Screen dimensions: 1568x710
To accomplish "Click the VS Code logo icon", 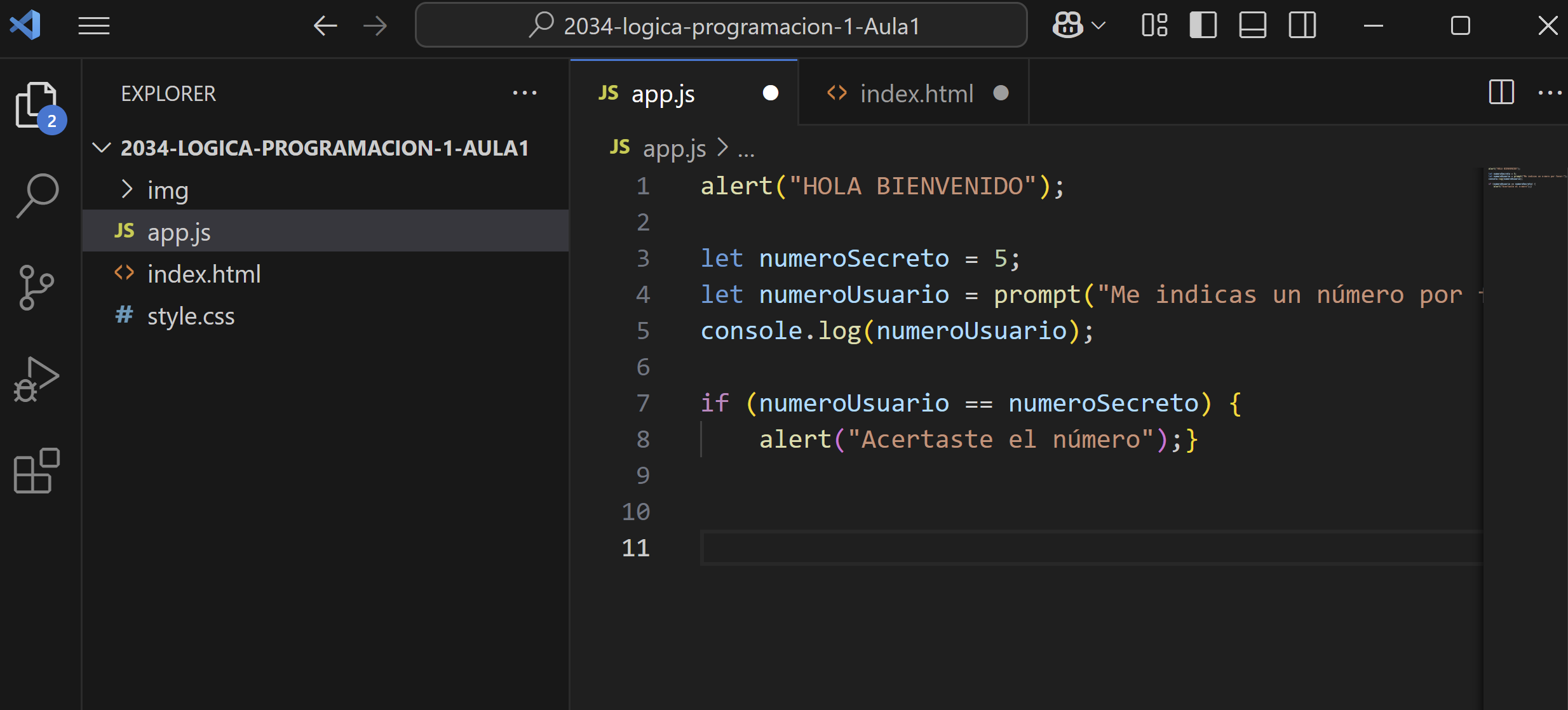I will 25,25.
